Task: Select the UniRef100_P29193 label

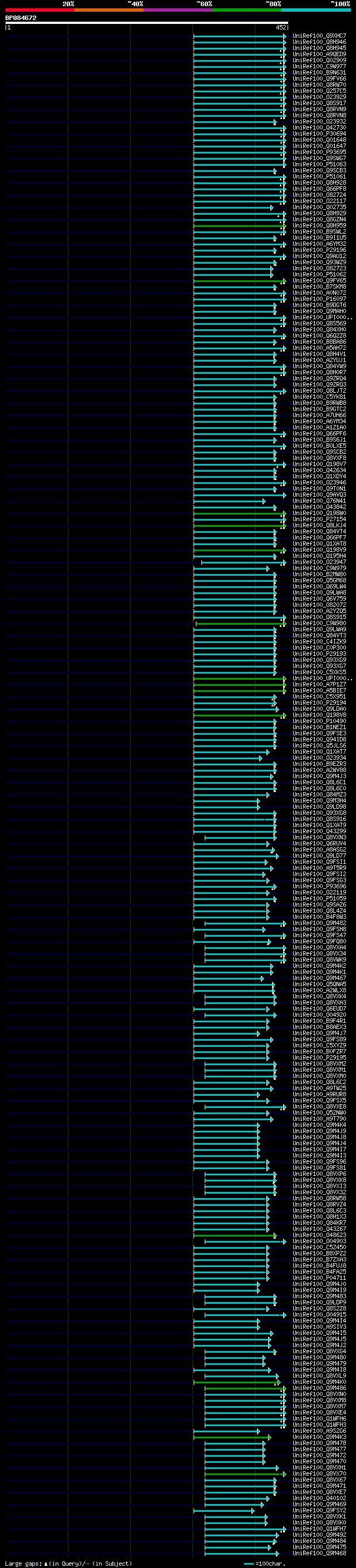Action: 319,654
